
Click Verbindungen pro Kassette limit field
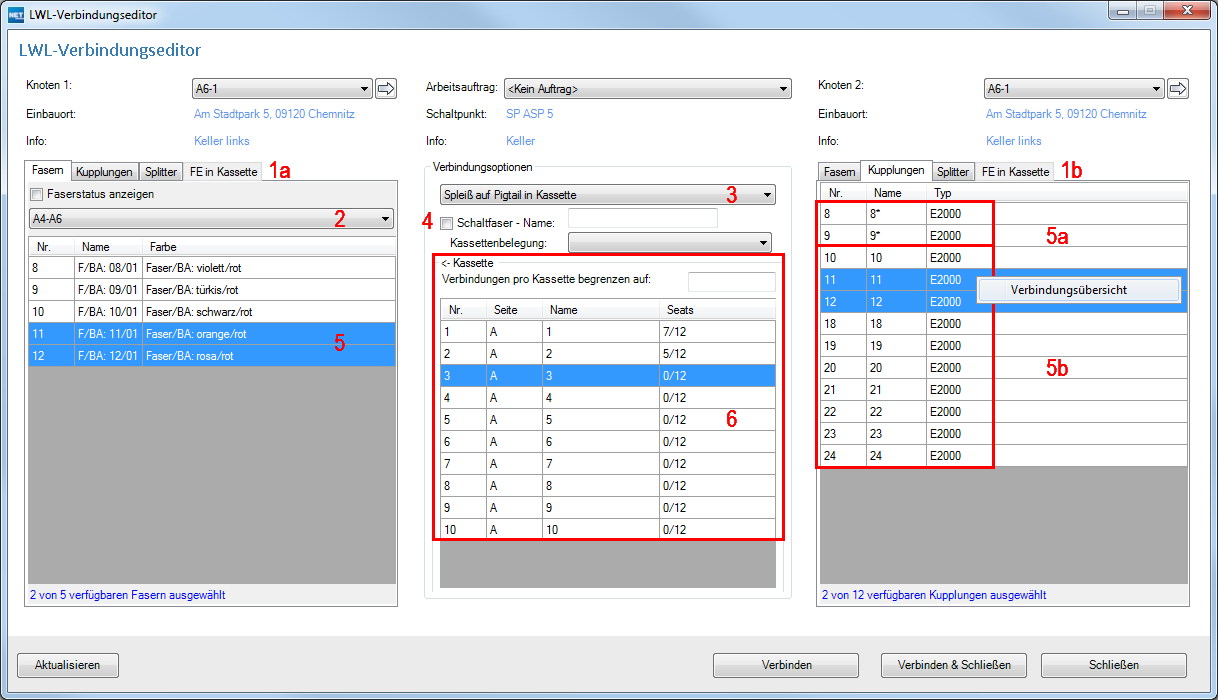click(731, 282)
